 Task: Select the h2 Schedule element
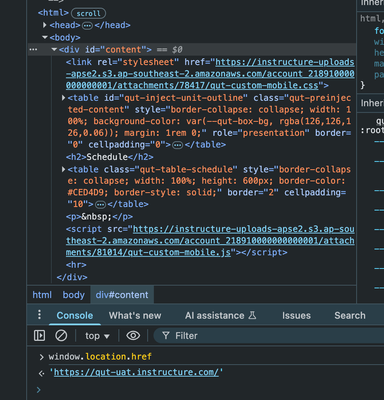[x=110, y=157]
